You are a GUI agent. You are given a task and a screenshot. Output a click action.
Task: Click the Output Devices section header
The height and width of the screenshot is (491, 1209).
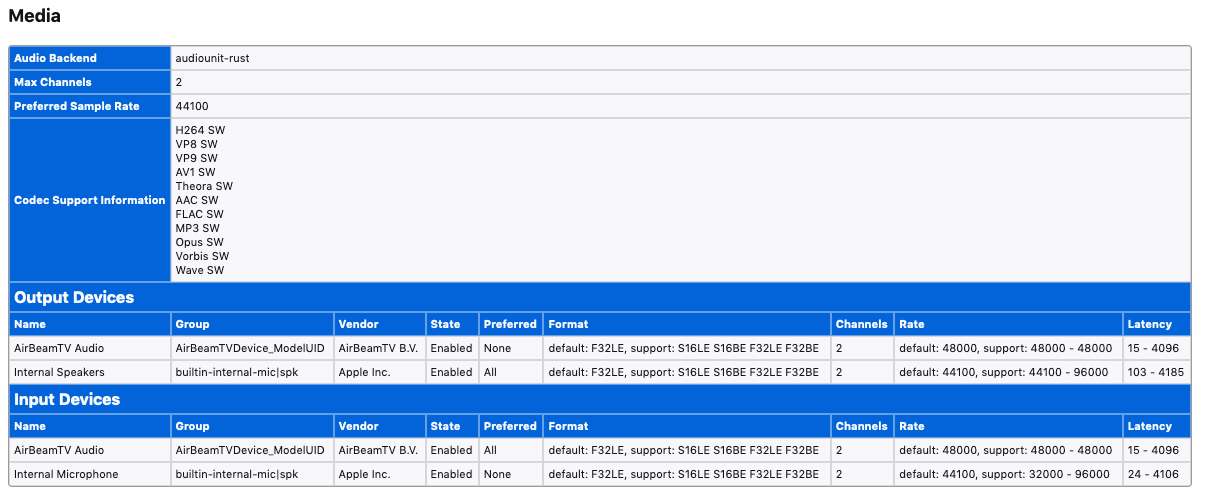click(x=74, y=297)
